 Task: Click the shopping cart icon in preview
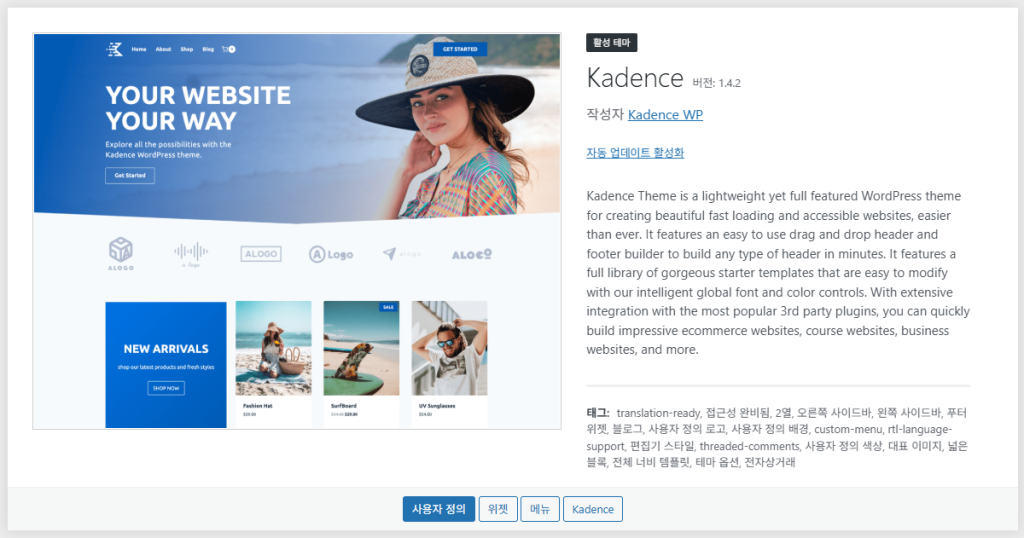[x=227, y=49]
